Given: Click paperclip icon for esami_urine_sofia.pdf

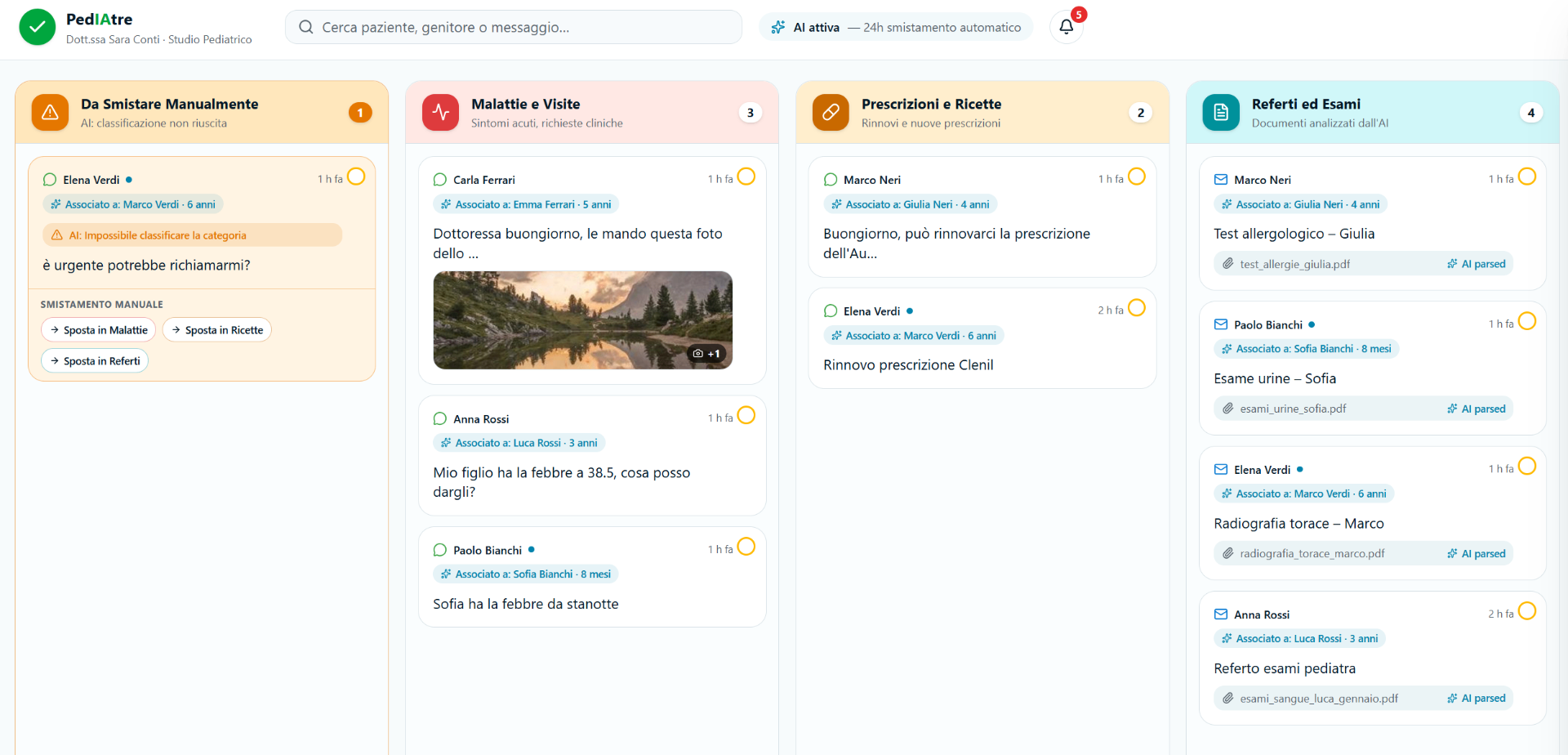Looking at the screenshot, I should pyautogui.click(x=1227, y=409).
